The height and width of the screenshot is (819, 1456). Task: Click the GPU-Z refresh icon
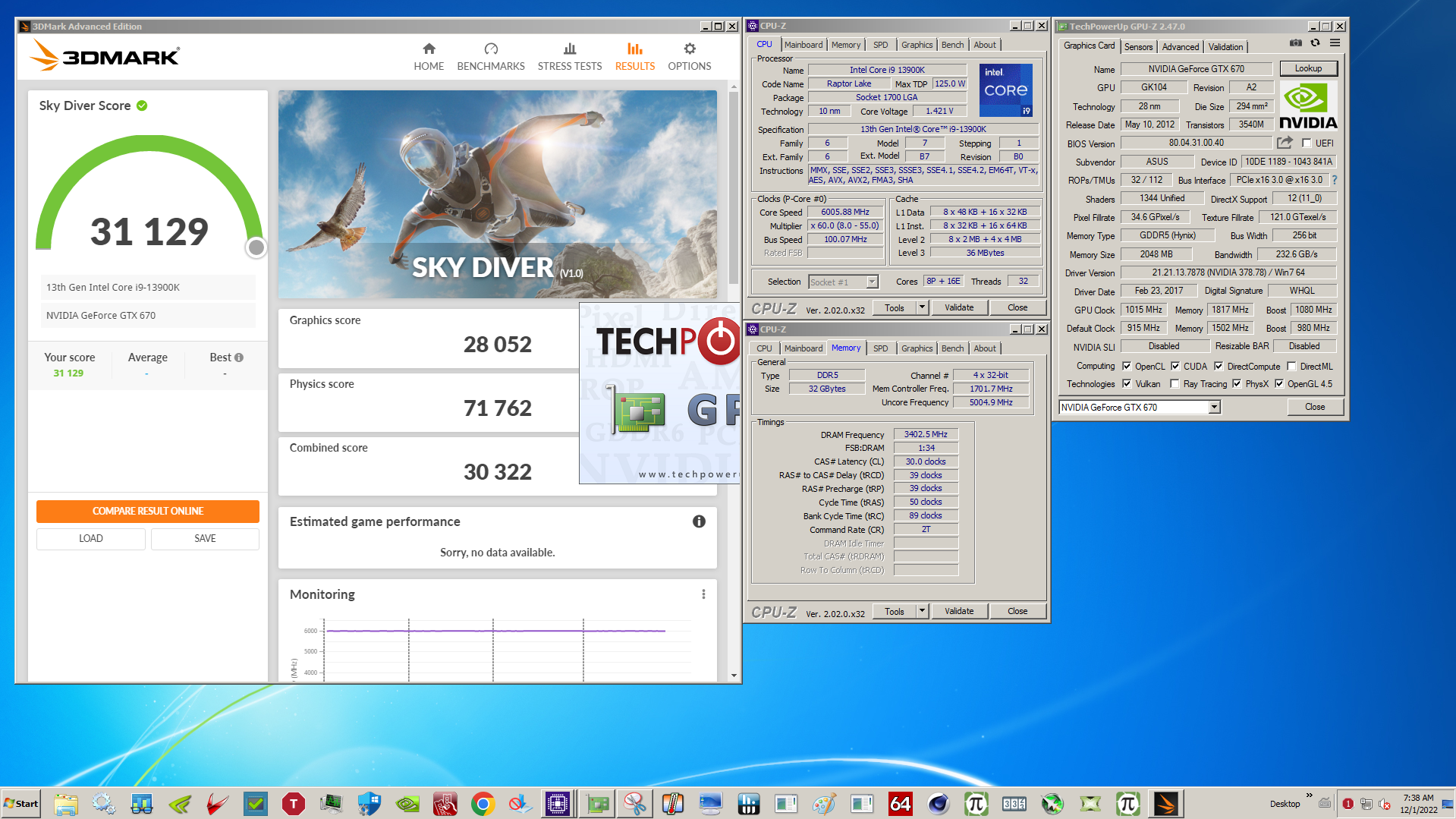point(1315,43)
